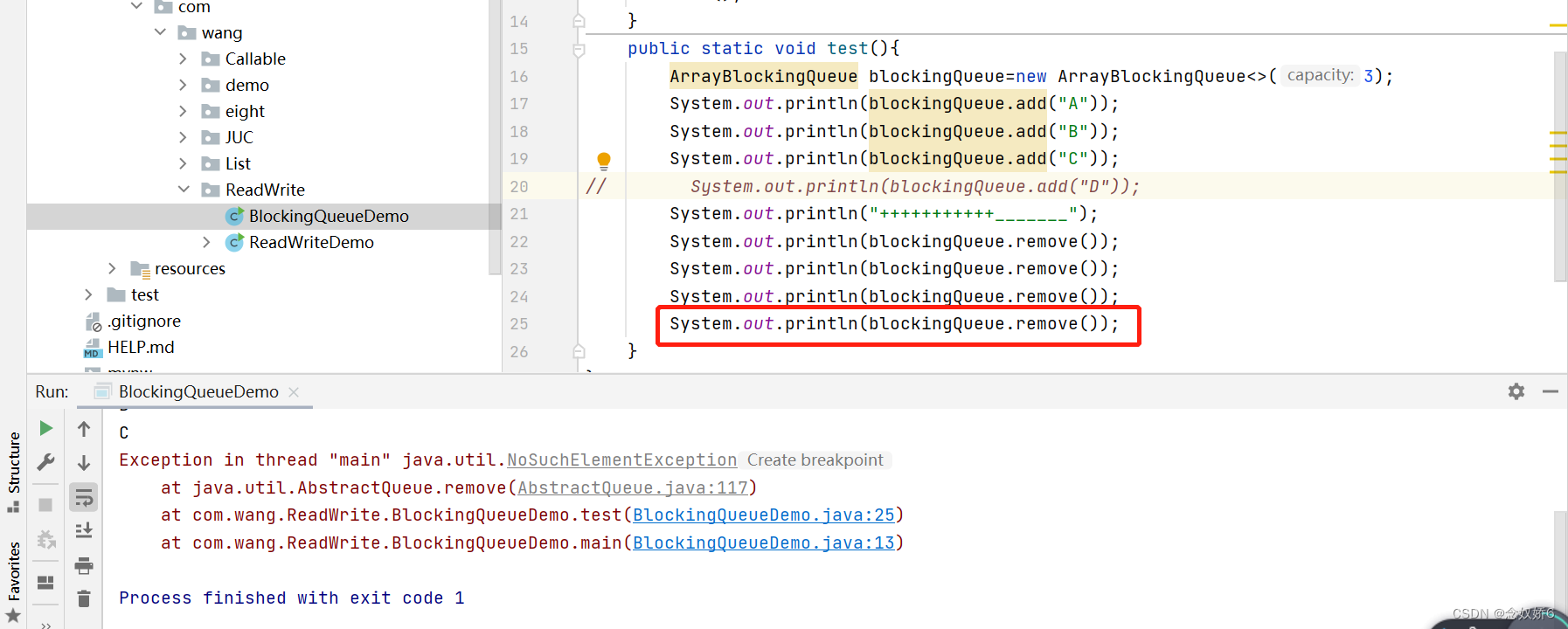Viewport: 1568px width, 629px height.
Task: Collapse the ReadWrite package chevron
Action: click(x=184, y=190)
